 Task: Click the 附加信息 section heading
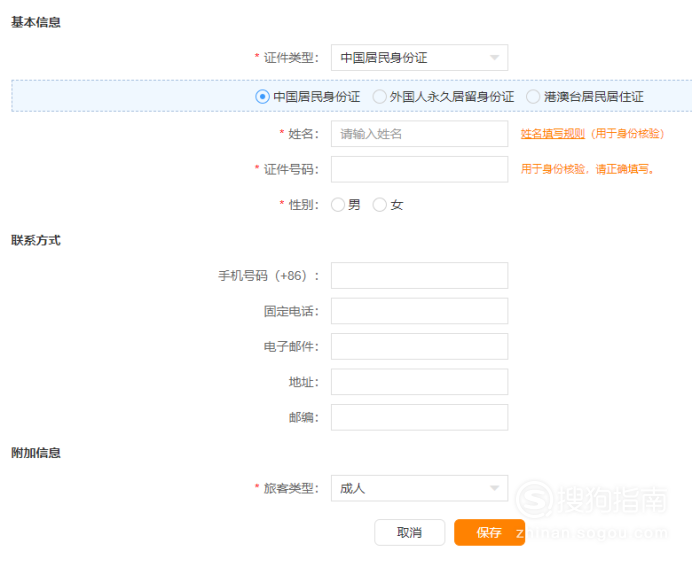point(36,453)
